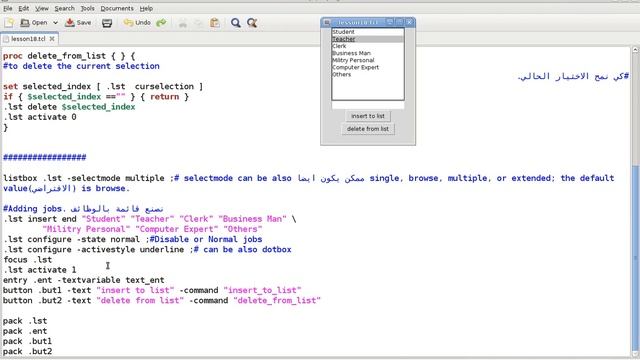The image size is (640, 360).
Task: Minimize the lesson18.tcl Tk window
Action: (x=390, y=22)
